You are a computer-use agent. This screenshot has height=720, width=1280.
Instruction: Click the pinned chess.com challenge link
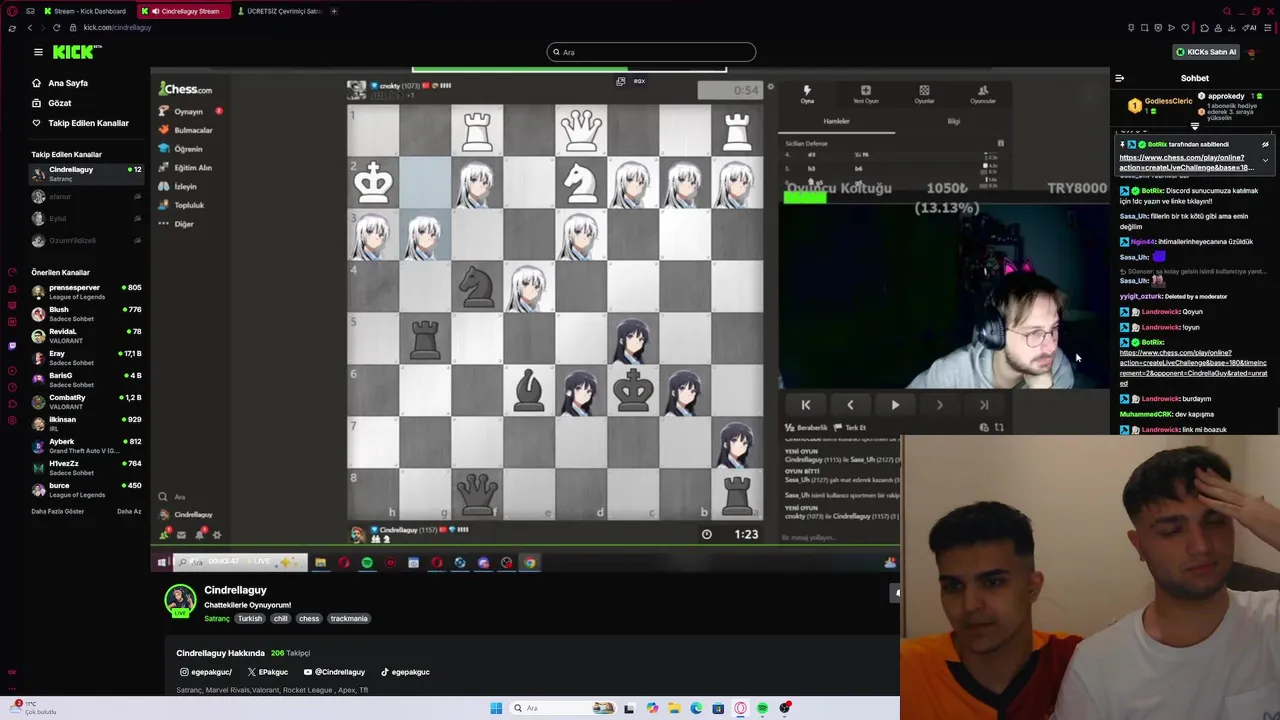coord(1186,162)
